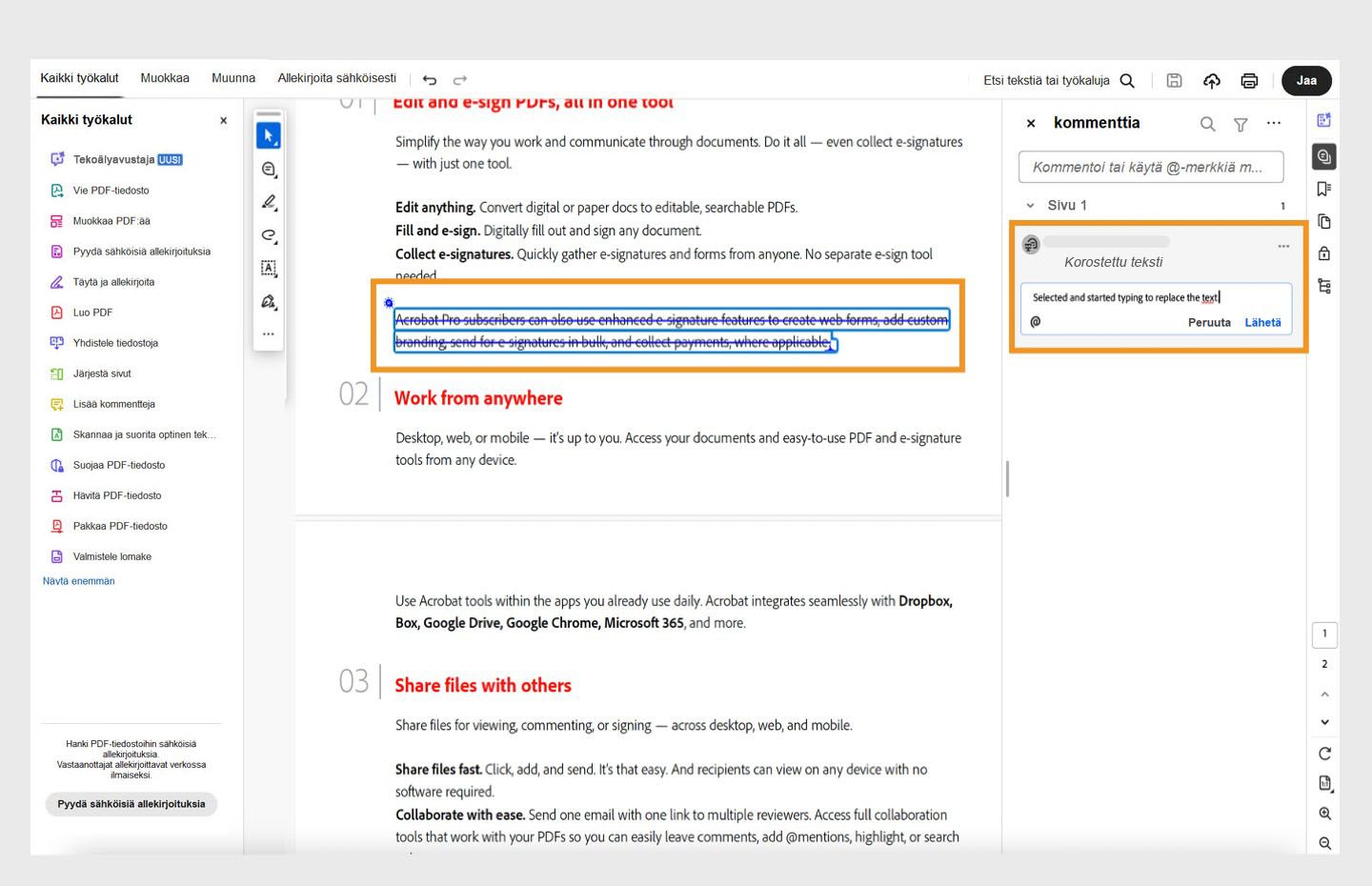Undo the last action
Image resolution: width=1372 pixels, height=886 pixels.
tap(430, 80)
